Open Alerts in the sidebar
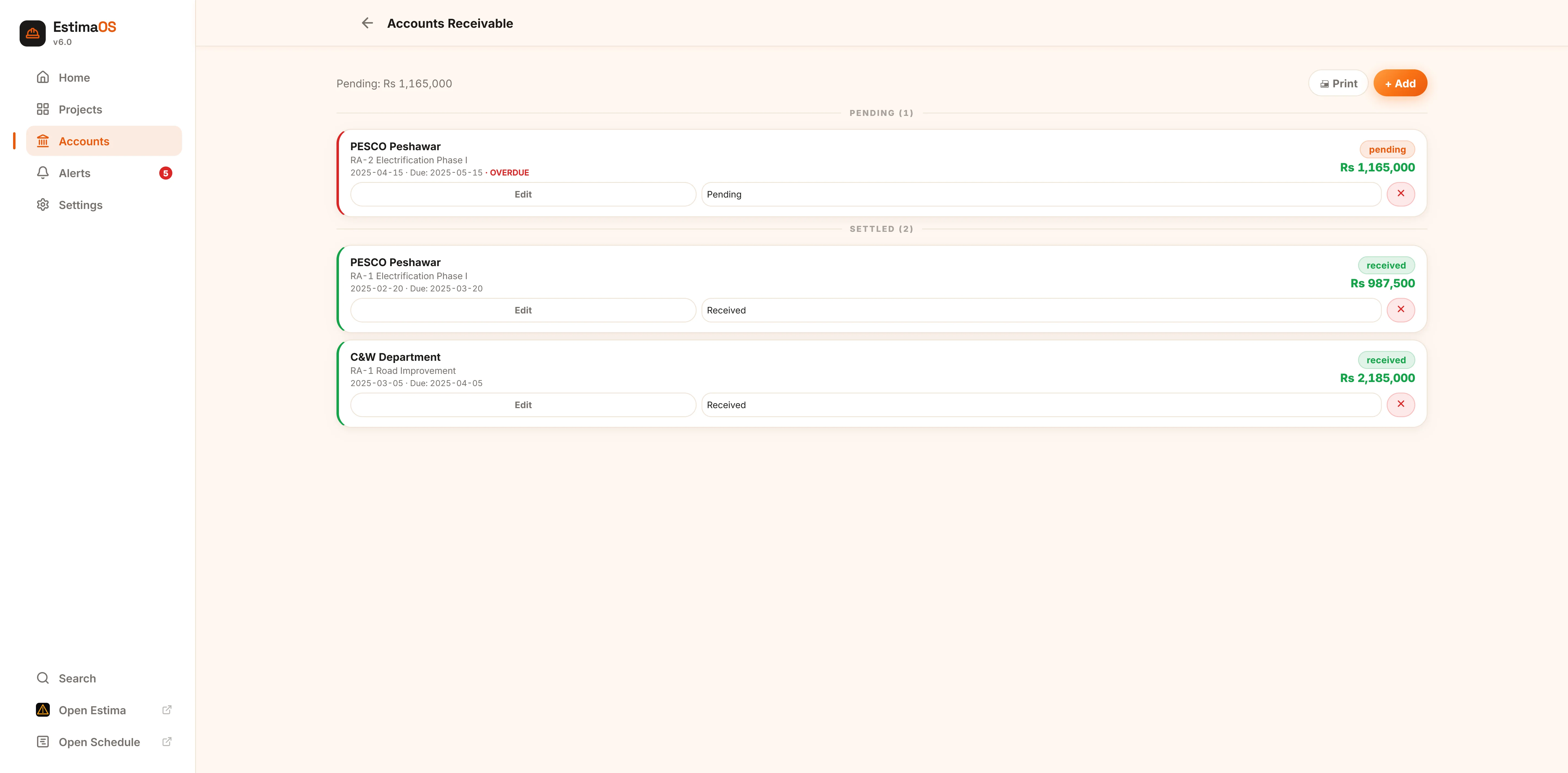The width and height of the screenshot is (1568, 773). click(x=104, y=173)
